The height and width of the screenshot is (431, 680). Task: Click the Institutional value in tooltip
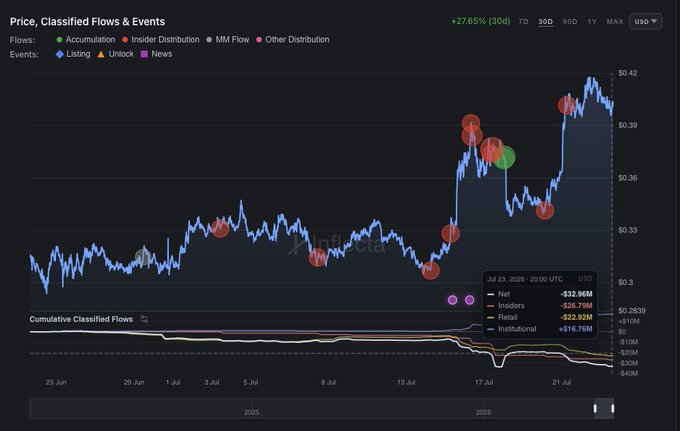click(x=575, y=329)
